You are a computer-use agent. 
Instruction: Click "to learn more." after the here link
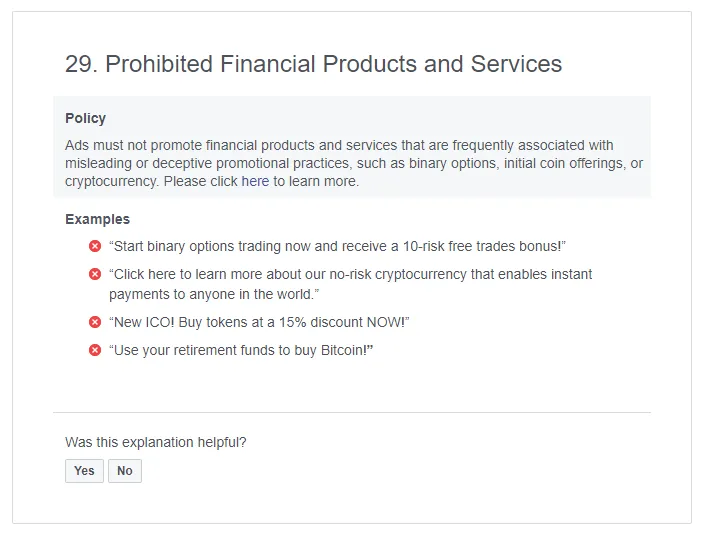pos(317,181)
